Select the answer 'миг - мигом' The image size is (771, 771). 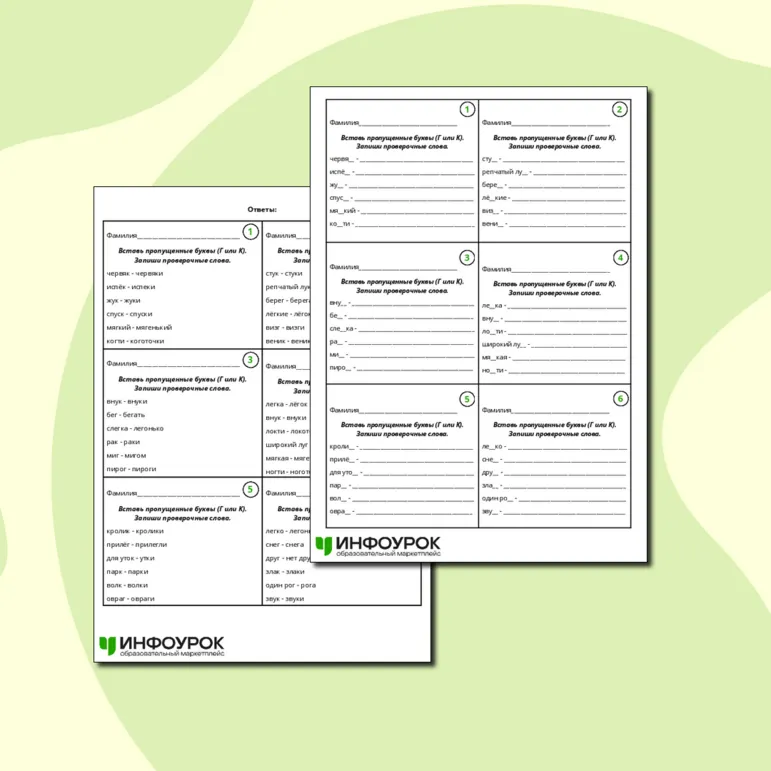point(126,455)
